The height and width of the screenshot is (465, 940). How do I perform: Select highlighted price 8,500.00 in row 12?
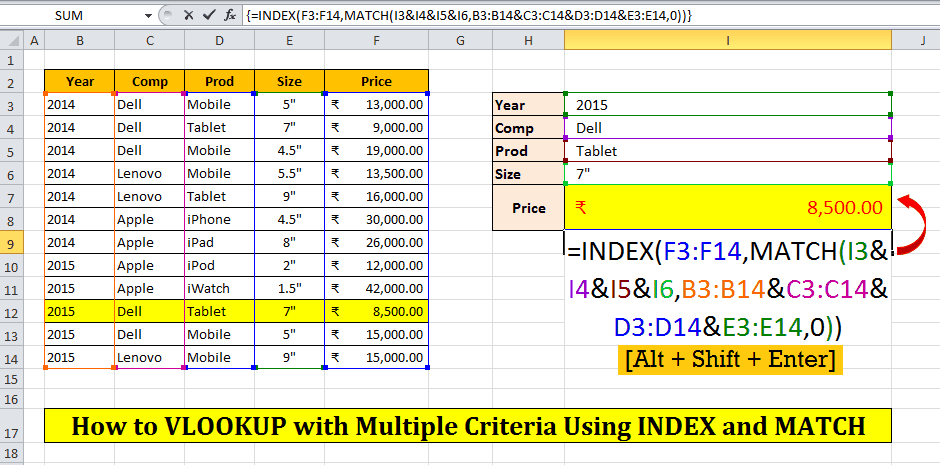pos(376,312)
